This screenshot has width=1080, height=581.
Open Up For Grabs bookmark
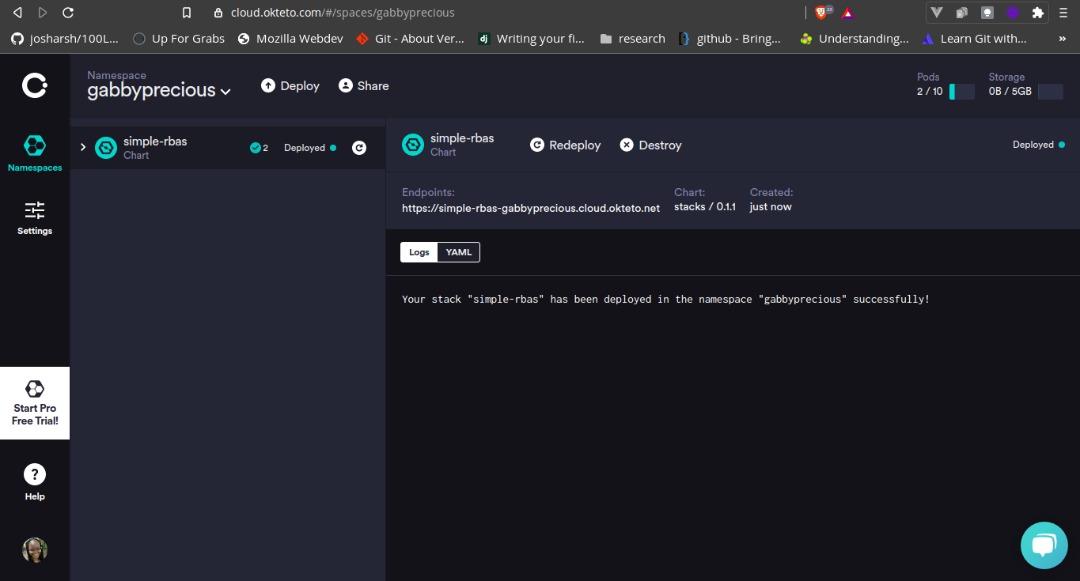click(x=179, y=39)
